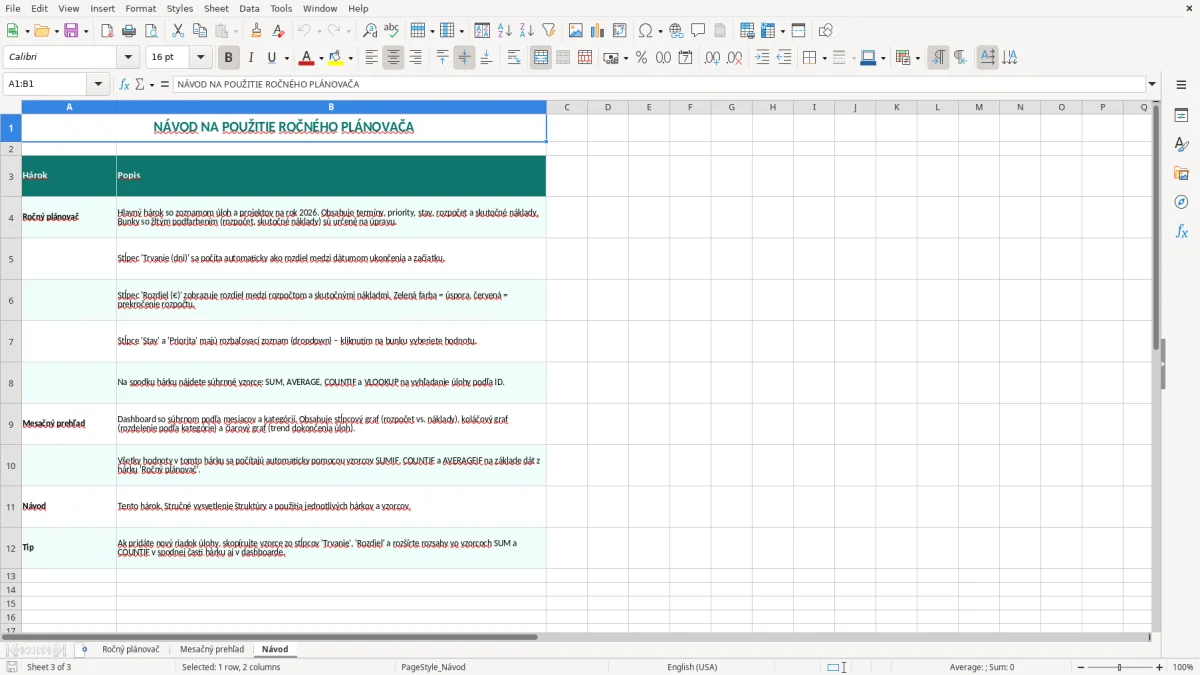
Task: Open the Select Function dropdown arrow
Action: [x=152, y=84]
